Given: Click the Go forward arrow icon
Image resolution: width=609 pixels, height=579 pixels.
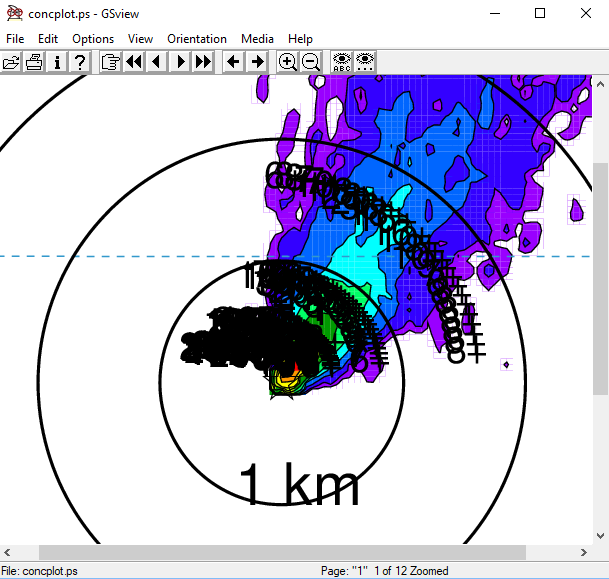Looking at the screenshot, I should pyautogui.click(x=257, y=62).
